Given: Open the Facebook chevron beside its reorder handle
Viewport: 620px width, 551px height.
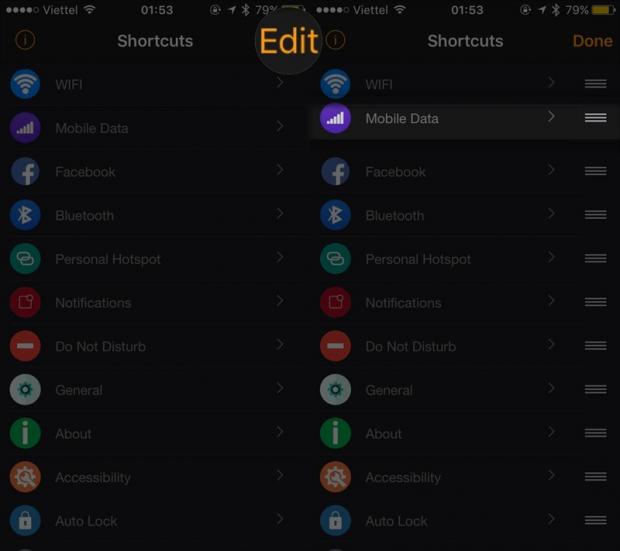Looking at the screenshot, I should pos(551,170).
